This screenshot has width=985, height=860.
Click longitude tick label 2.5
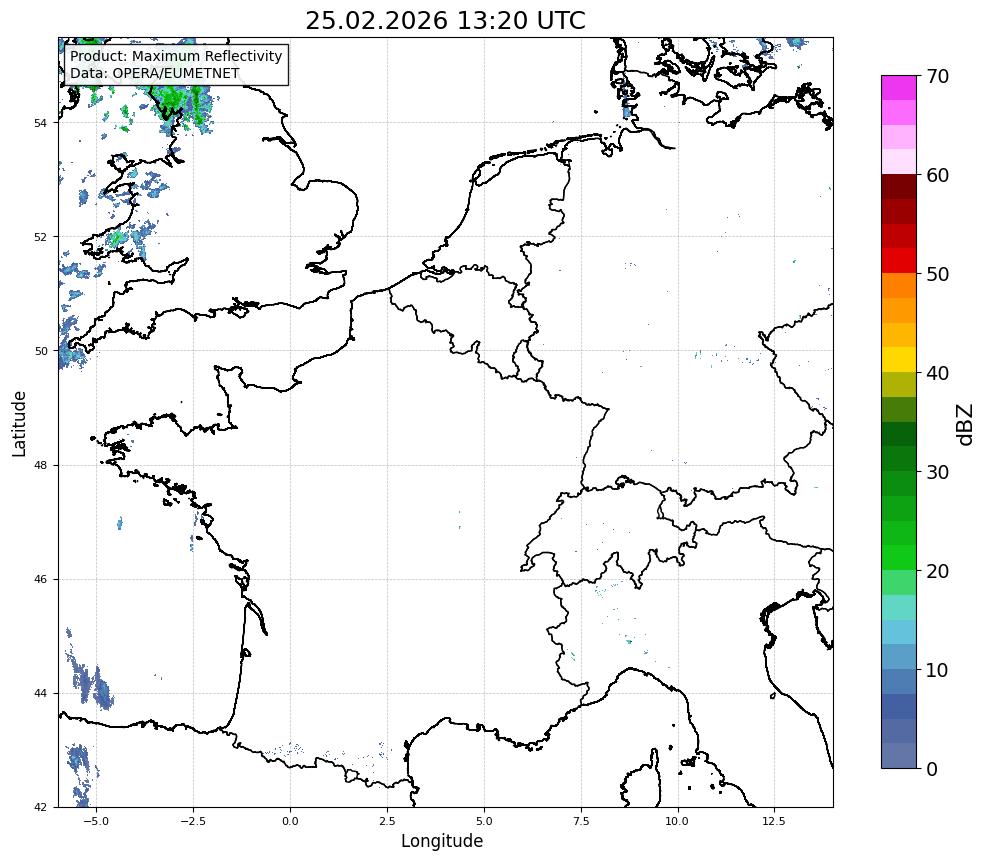coord(387,821)
